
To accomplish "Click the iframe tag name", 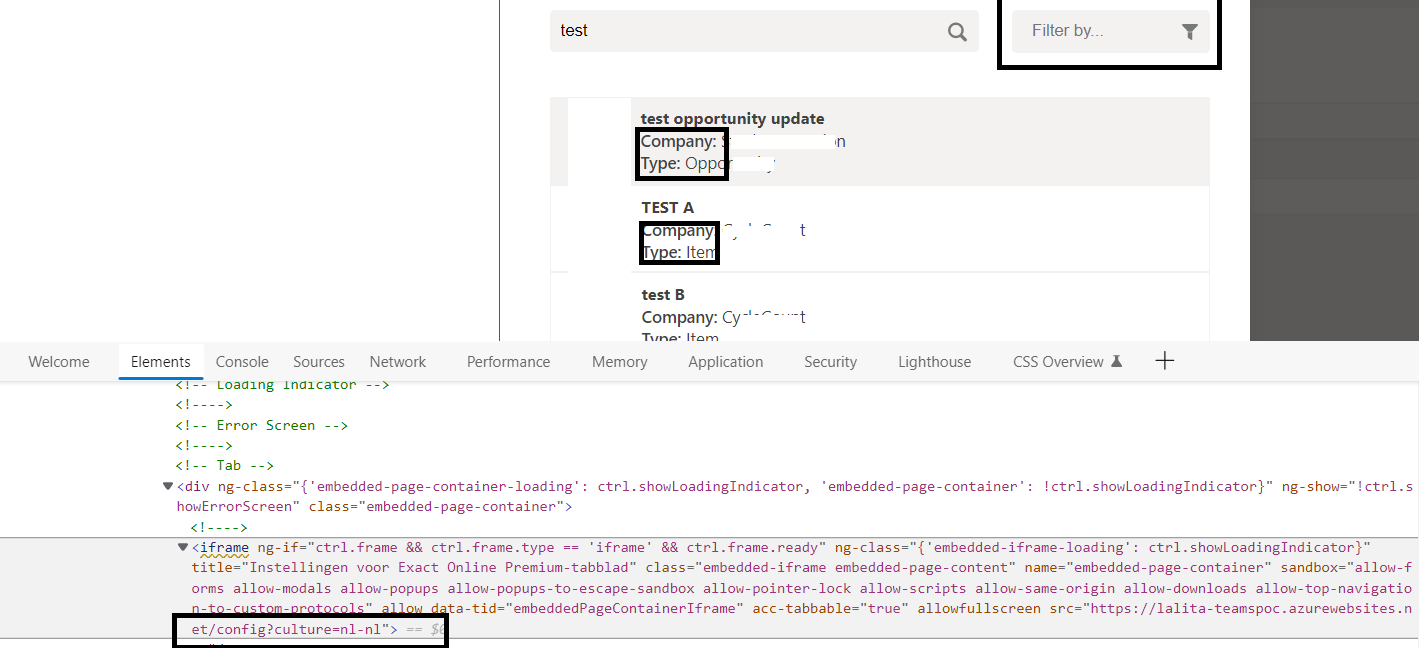I will 224,547.
